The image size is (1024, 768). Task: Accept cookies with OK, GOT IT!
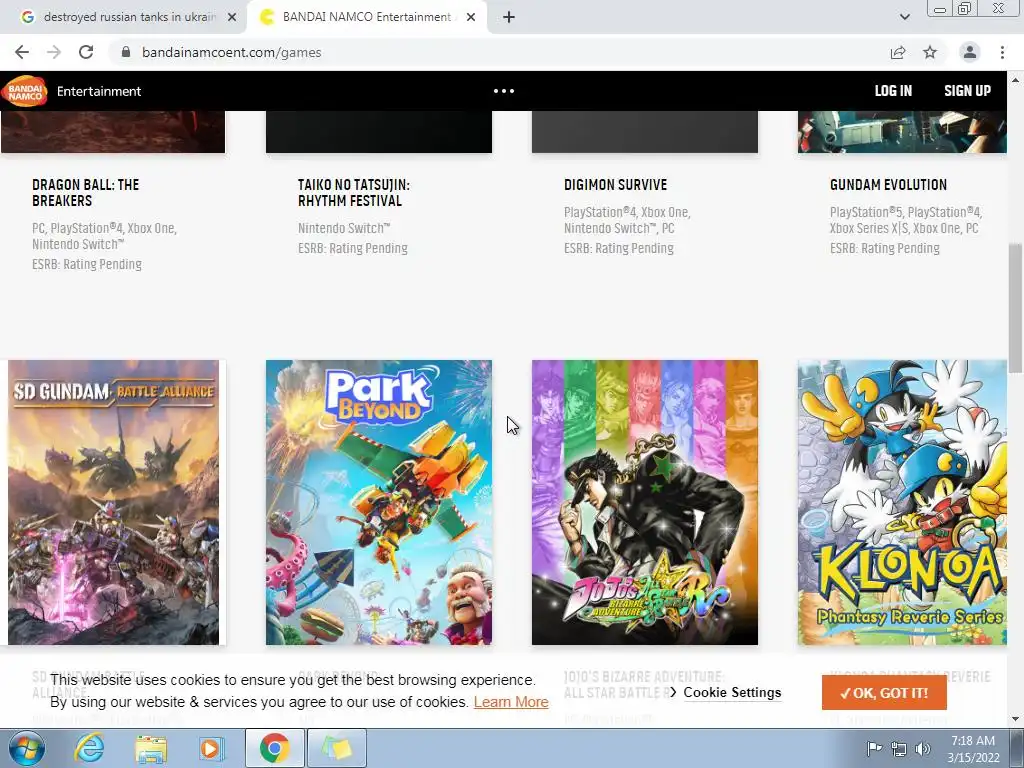(x=884, y=693)
